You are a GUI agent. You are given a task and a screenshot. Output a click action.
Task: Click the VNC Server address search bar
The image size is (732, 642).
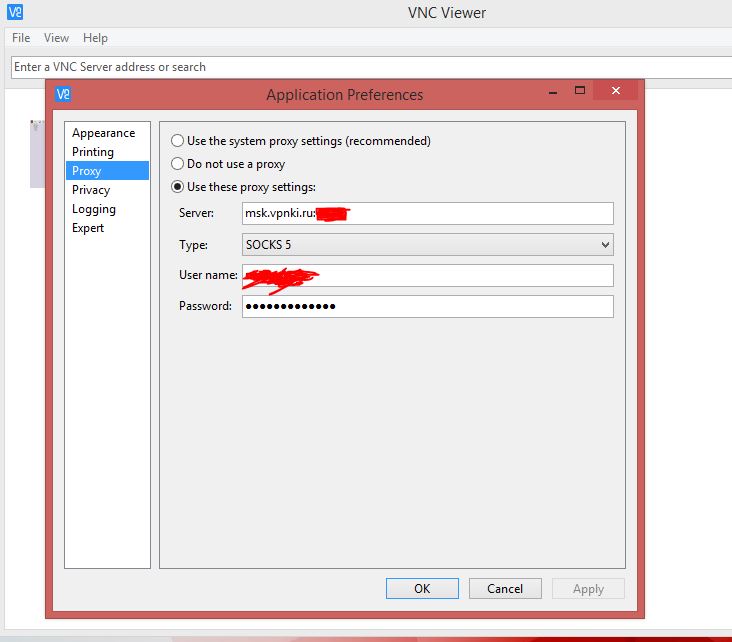[x=372, y=67]
